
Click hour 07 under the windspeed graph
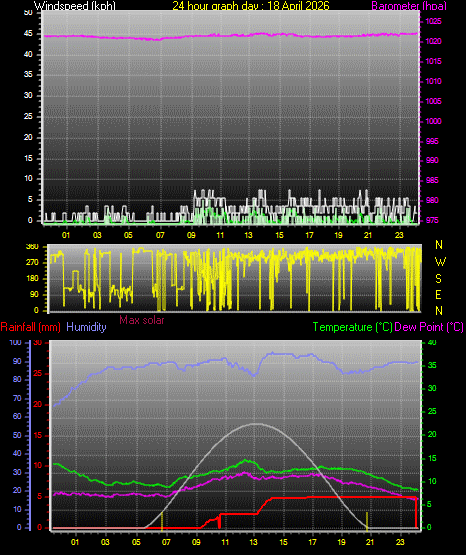point(160,235)
